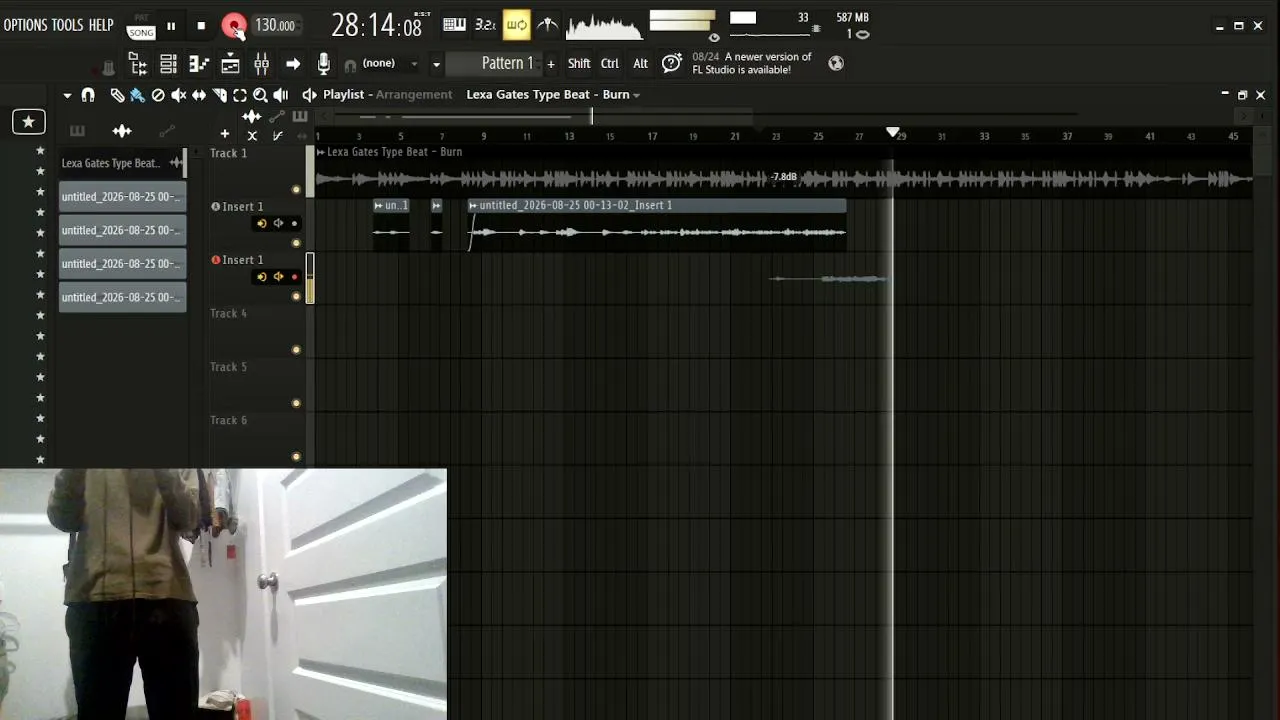
Task: Open the TOOLS menu
Action: coord(67,25)
